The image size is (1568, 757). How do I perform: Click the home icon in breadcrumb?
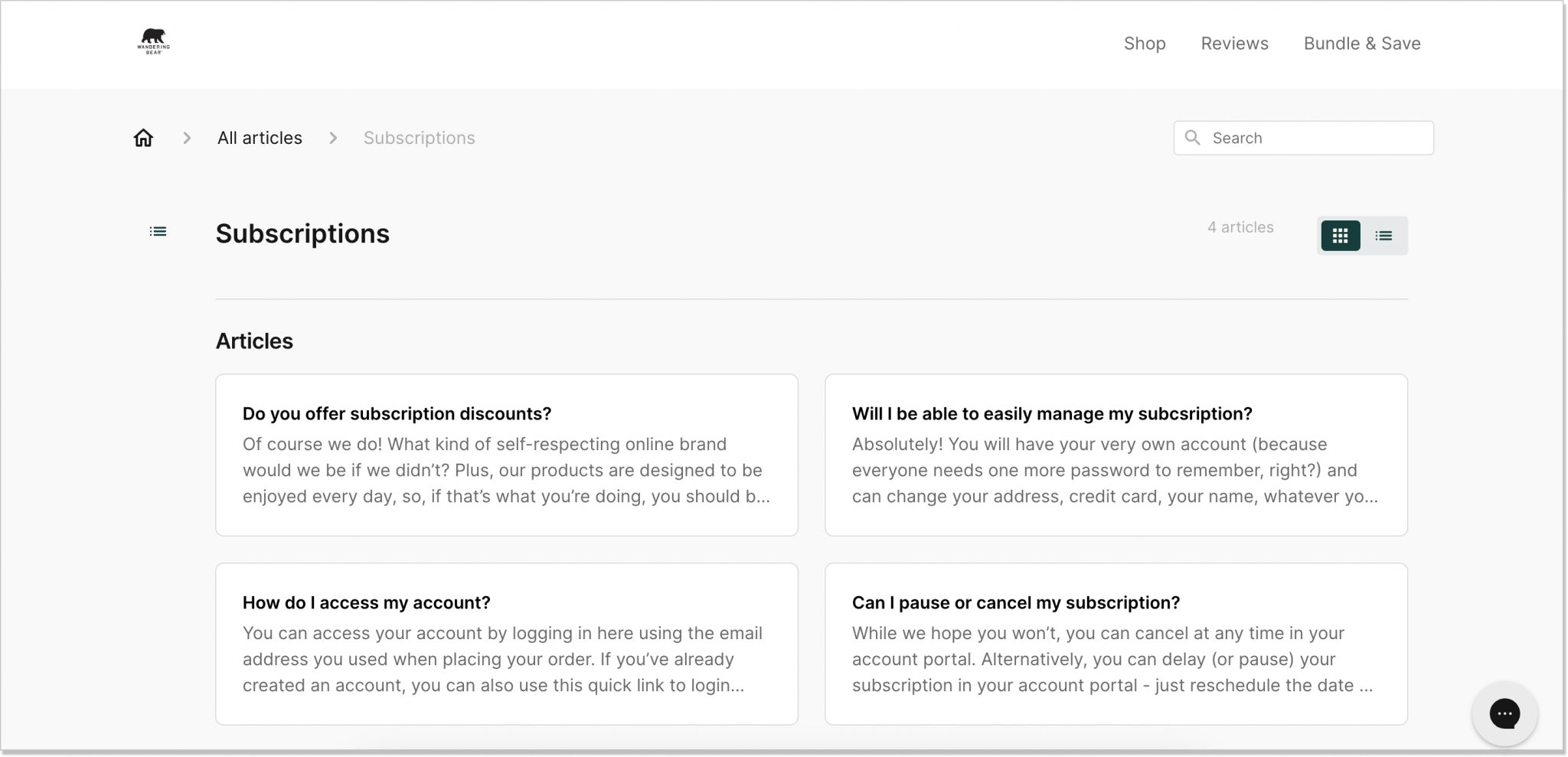[143, 138]
